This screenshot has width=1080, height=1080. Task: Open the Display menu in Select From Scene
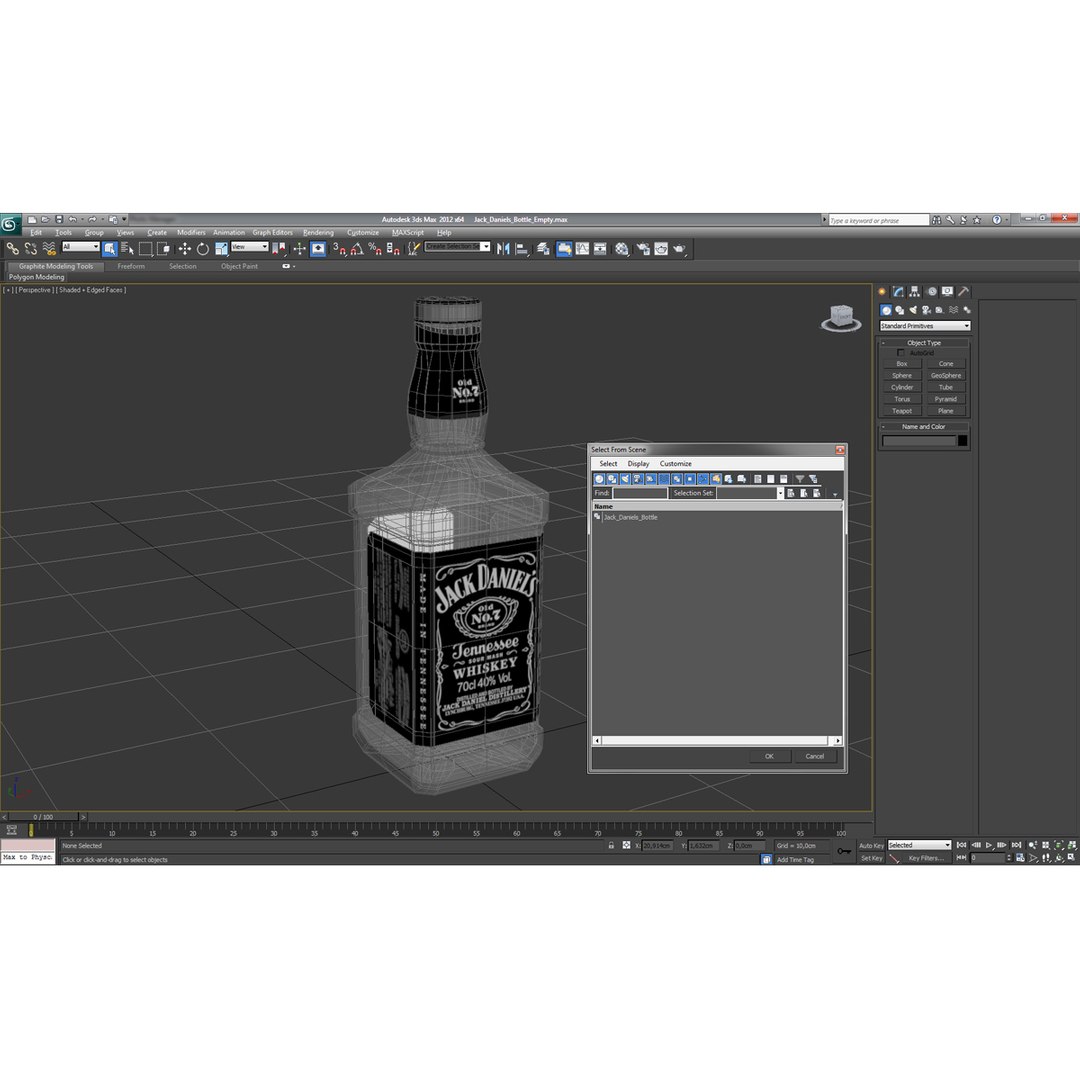pos(638,464)
